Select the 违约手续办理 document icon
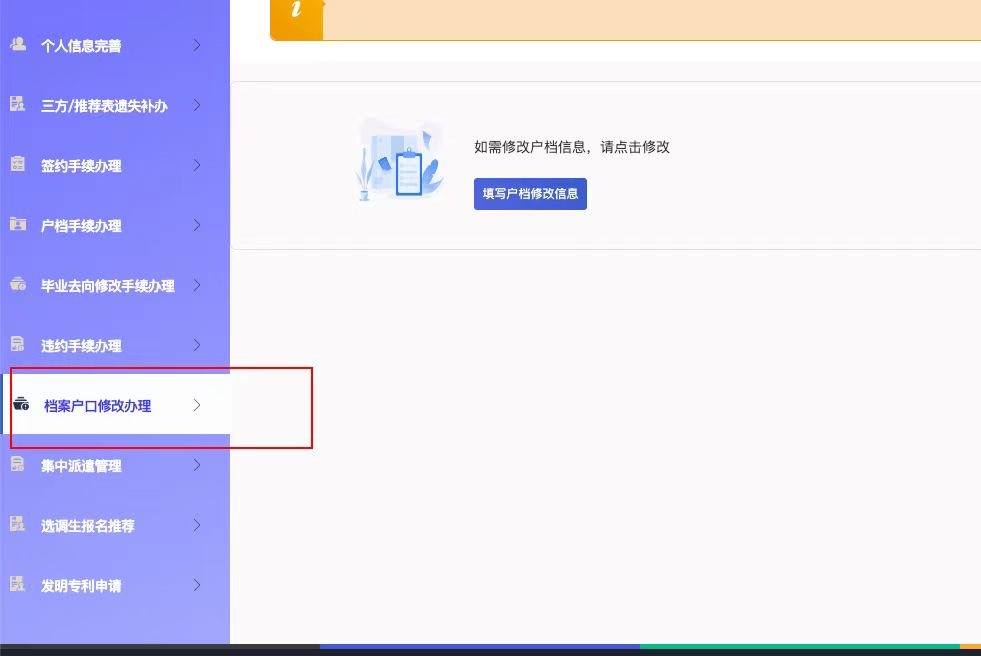The height and width of the screenshot is (656, 981). 18,345
